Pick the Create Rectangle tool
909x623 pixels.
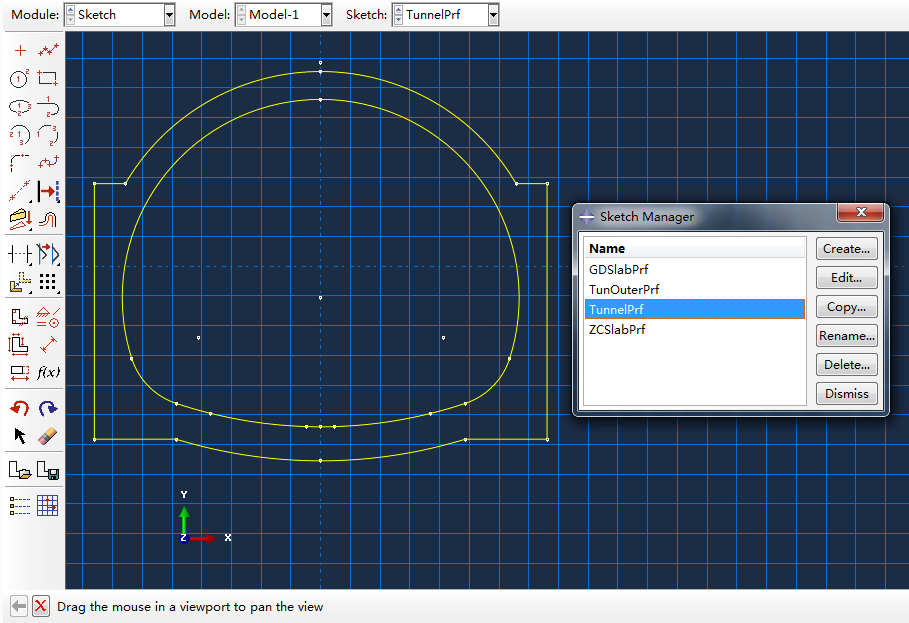[48, 77]
